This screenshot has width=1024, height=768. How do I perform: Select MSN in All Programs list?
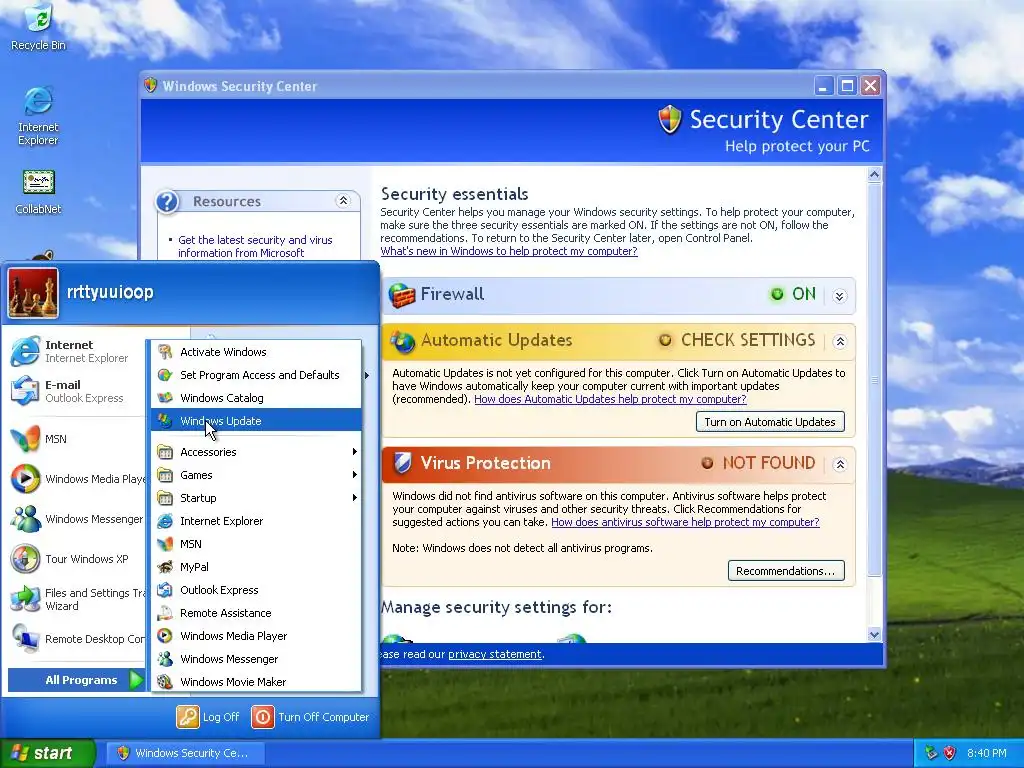point(256,544)
